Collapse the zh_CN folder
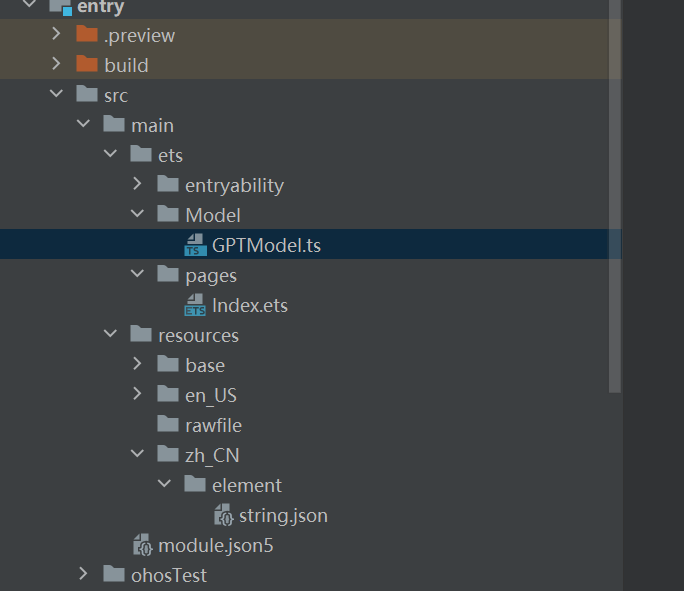The height and width of the screenshot is (591, 684). pyautogui.click(x=137, y=454)
